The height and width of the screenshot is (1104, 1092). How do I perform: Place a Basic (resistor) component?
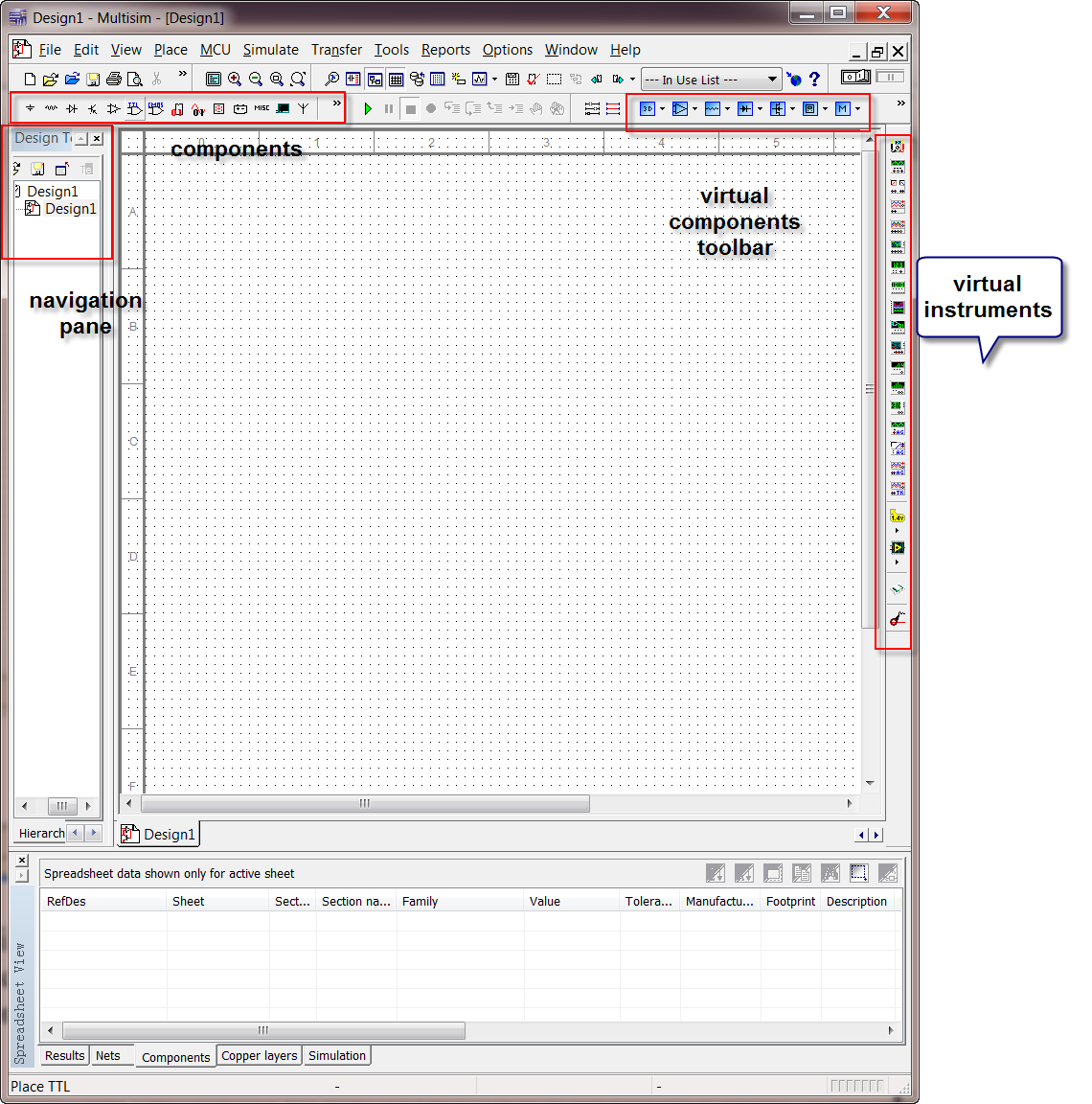click(x=52, y=108)
